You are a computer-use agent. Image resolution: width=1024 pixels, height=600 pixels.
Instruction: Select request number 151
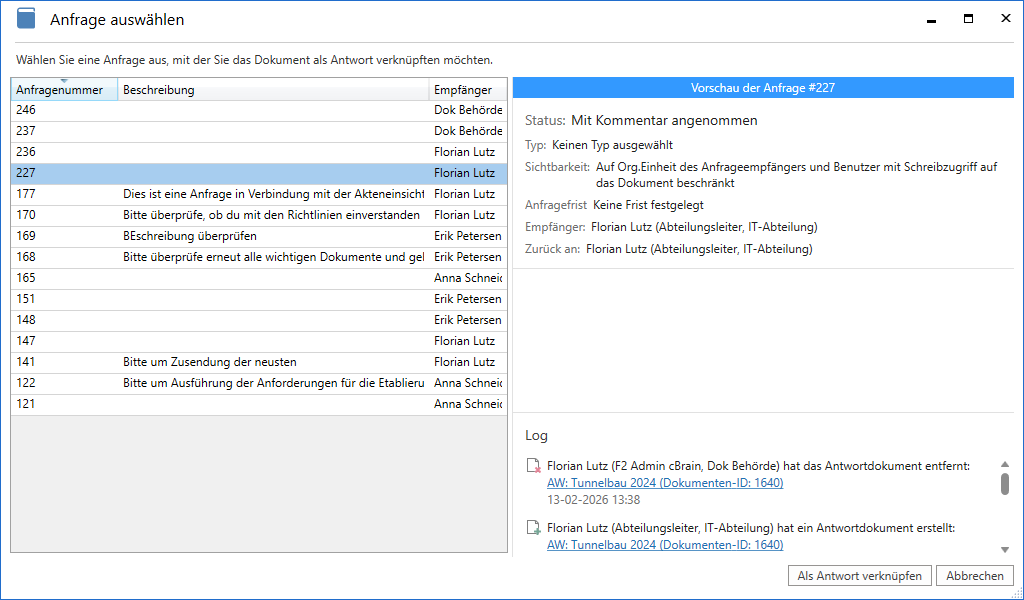click(x=259, y=298)
